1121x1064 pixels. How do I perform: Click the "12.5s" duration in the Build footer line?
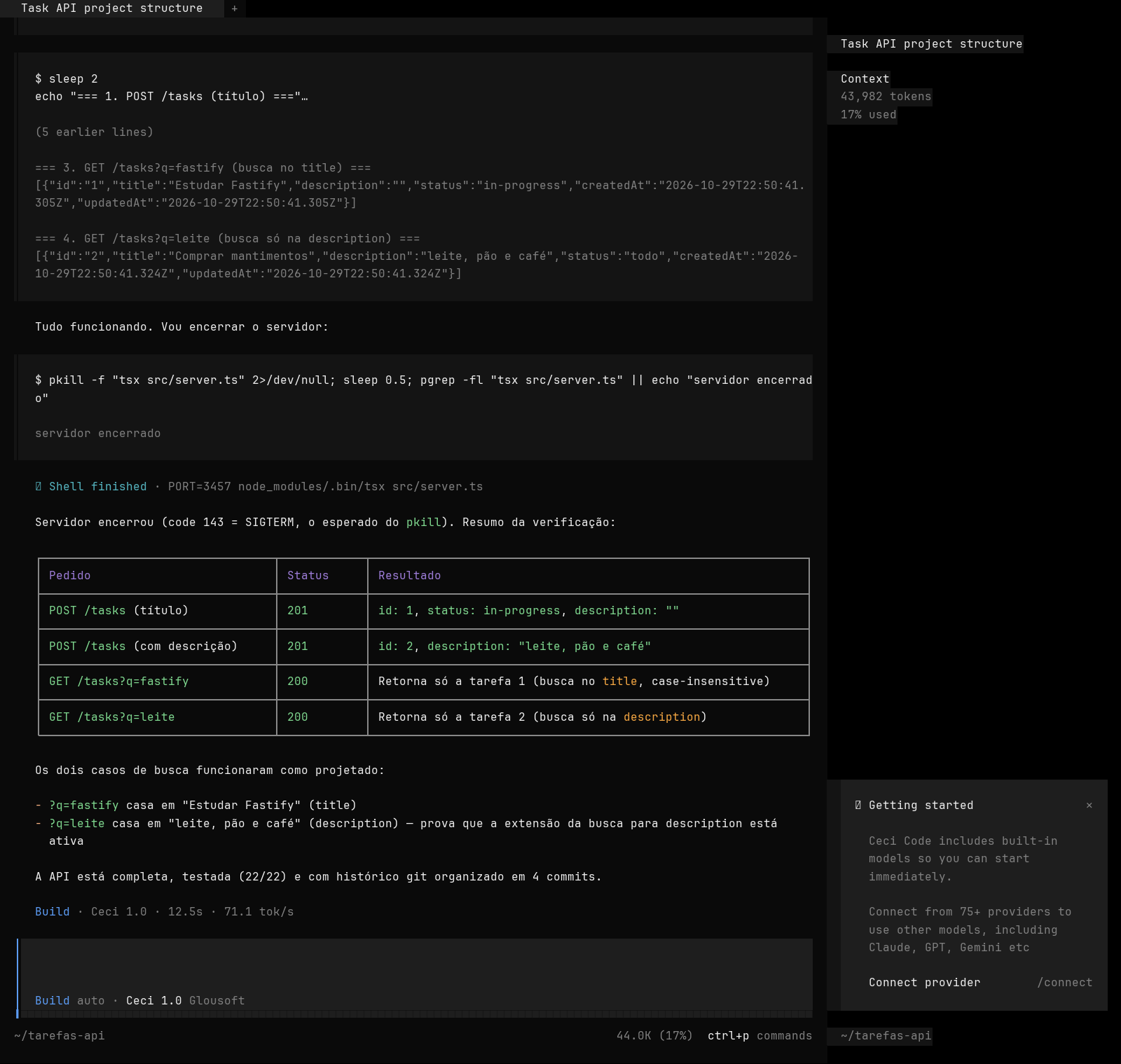tap(185, 912)
